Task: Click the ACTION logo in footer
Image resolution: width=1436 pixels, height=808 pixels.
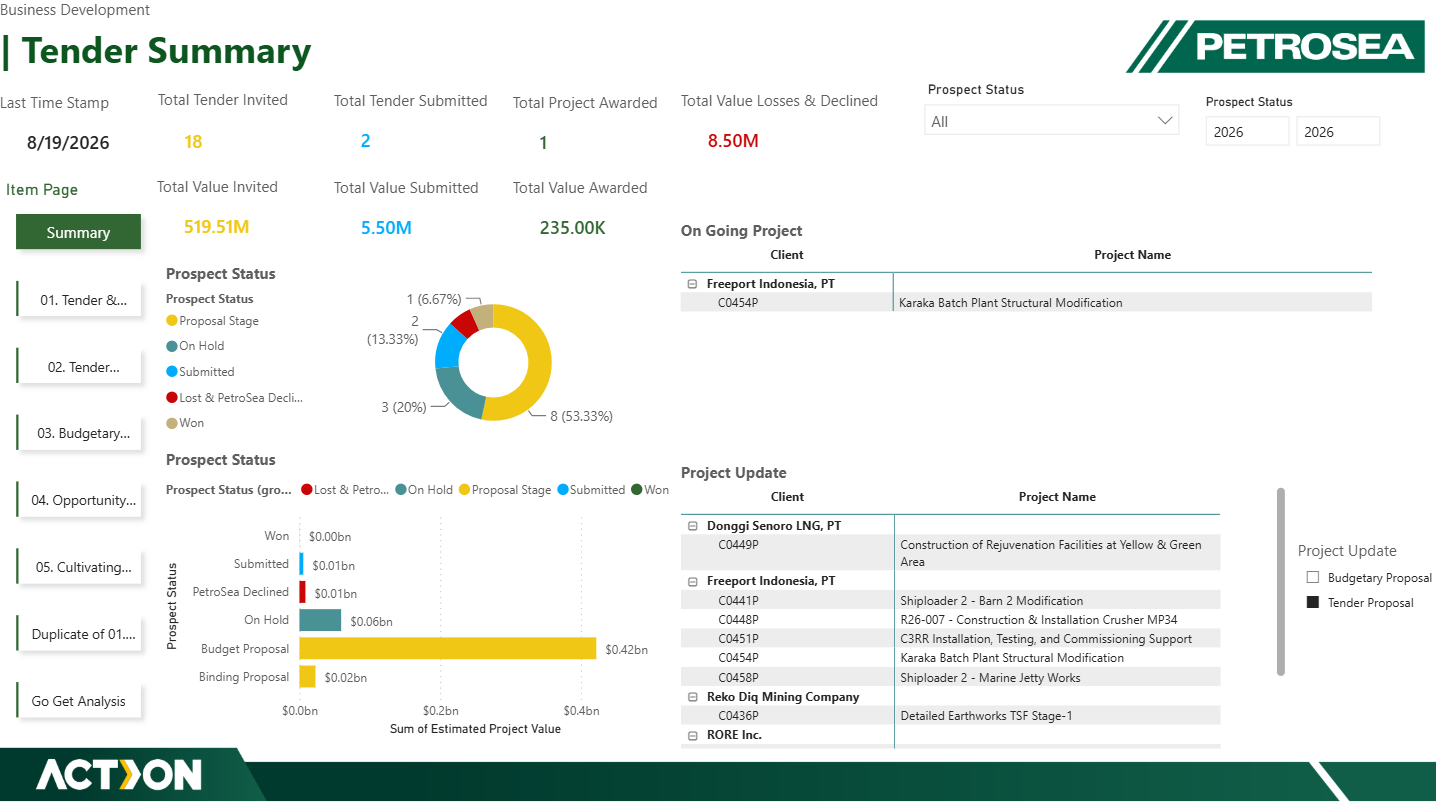Action: tap(119, 775)
